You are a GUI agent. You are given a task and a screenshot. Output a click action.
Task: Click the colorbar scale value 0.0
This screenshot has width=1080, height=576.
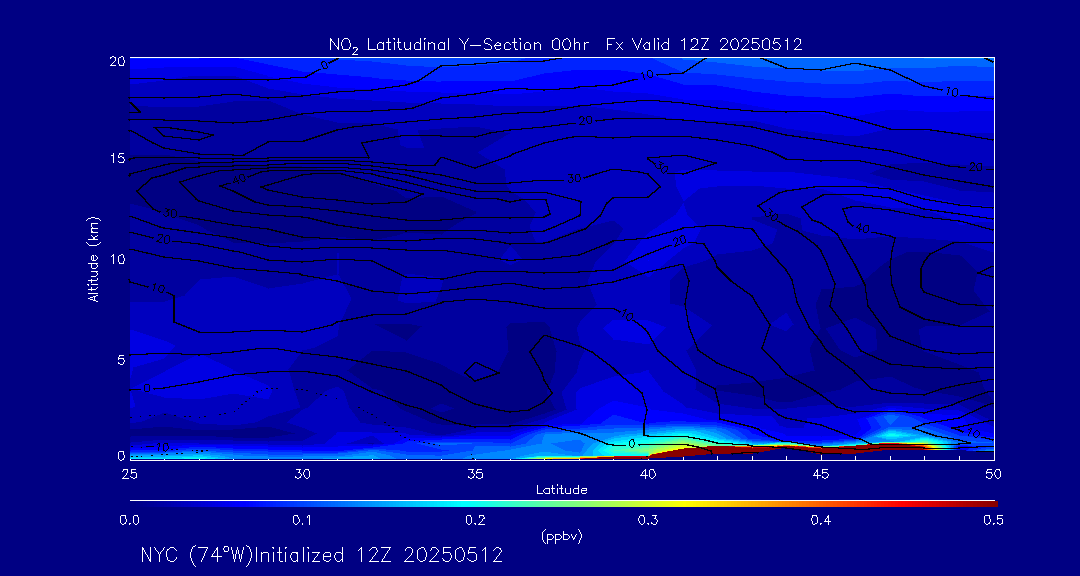[129, 521]
